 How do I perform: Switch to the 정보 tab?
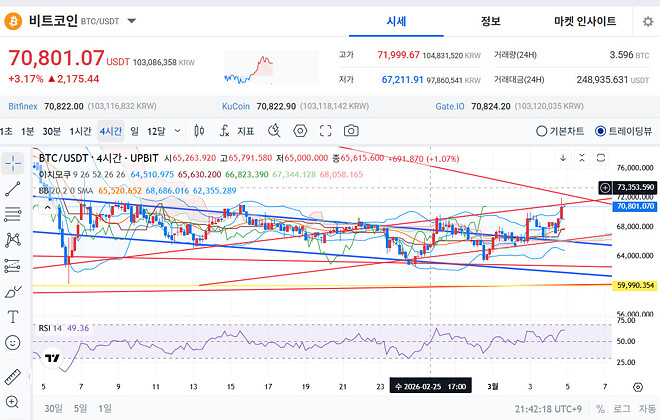[491, 21]
